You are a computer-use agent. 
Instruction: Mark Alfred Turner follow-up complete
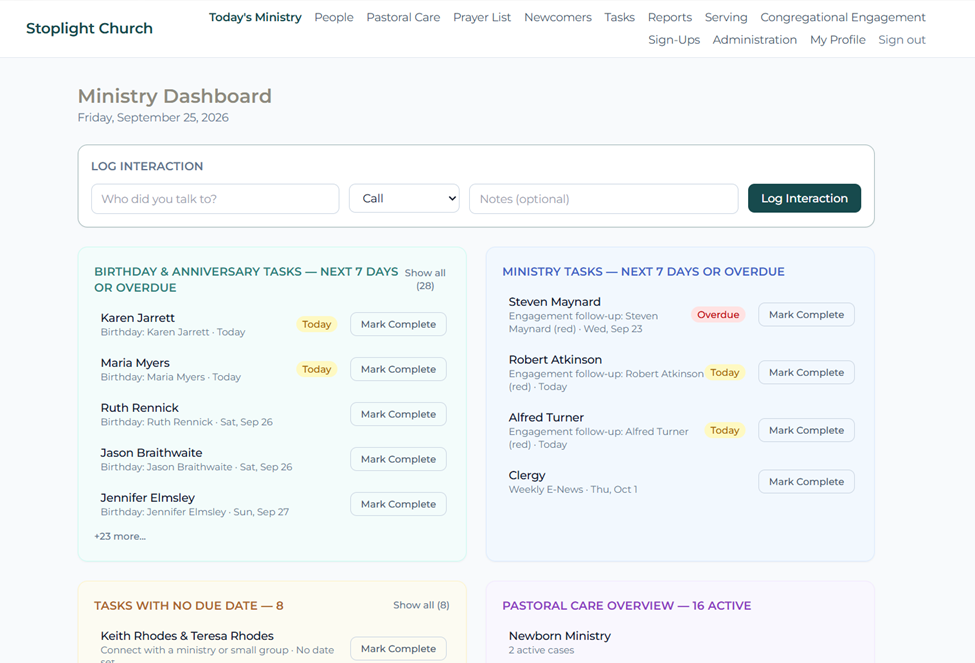[806, 430]
